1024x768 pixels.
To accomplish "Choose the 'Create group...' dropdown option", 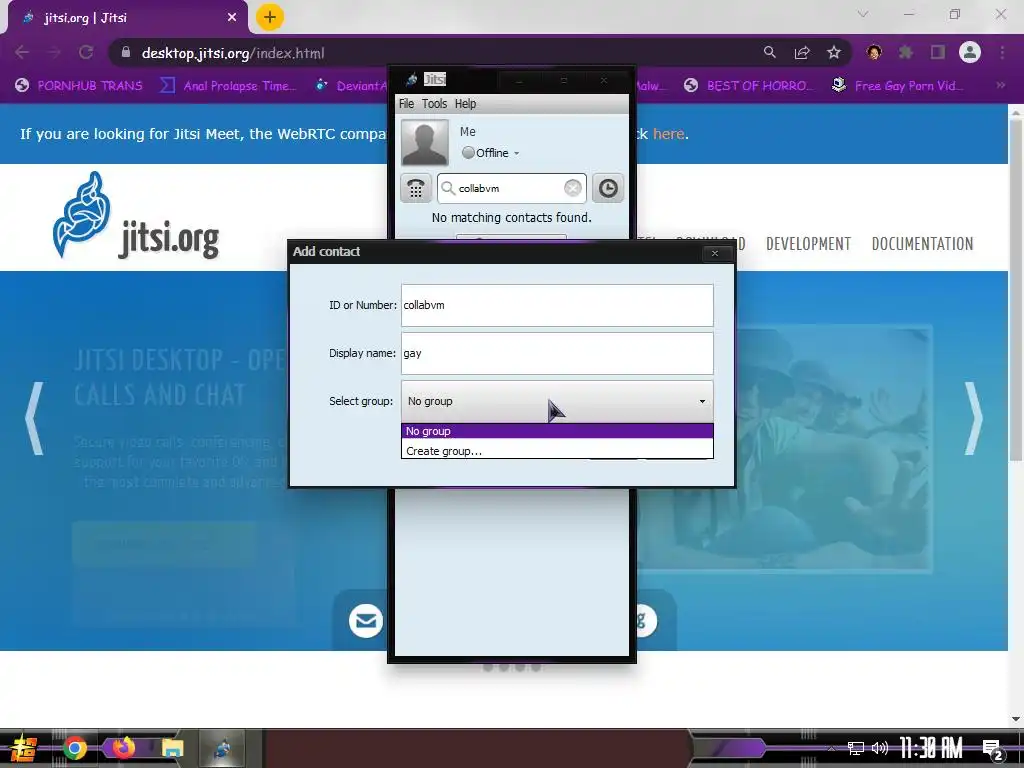I will pyautogui.click(x=557, y=451).
